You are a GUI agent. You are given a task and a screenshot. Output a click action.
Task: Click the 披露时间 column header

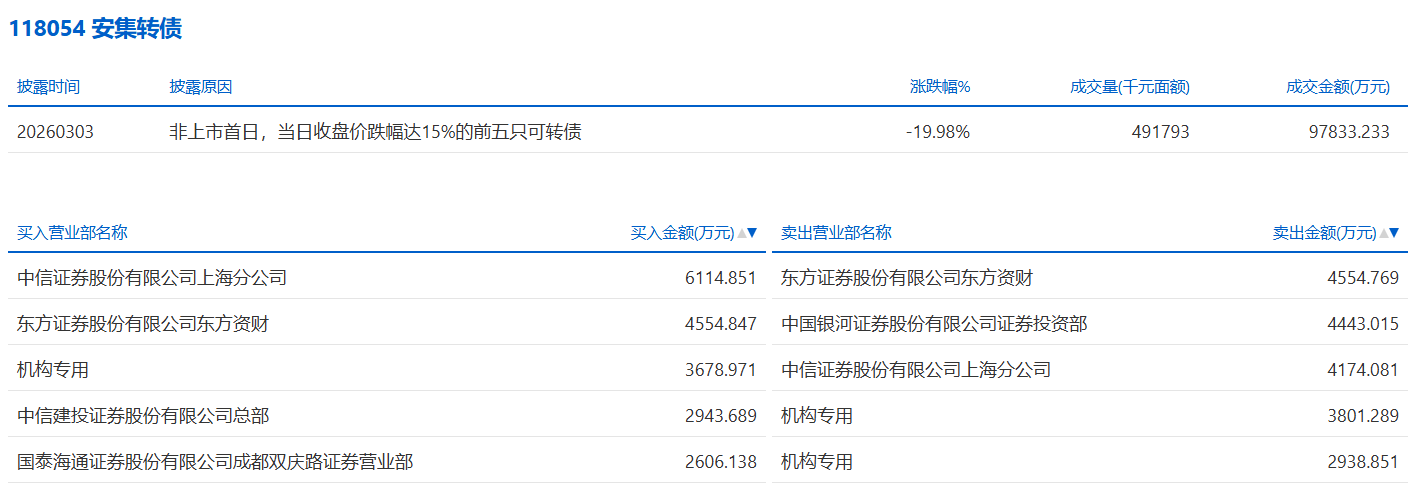[48, 87]
